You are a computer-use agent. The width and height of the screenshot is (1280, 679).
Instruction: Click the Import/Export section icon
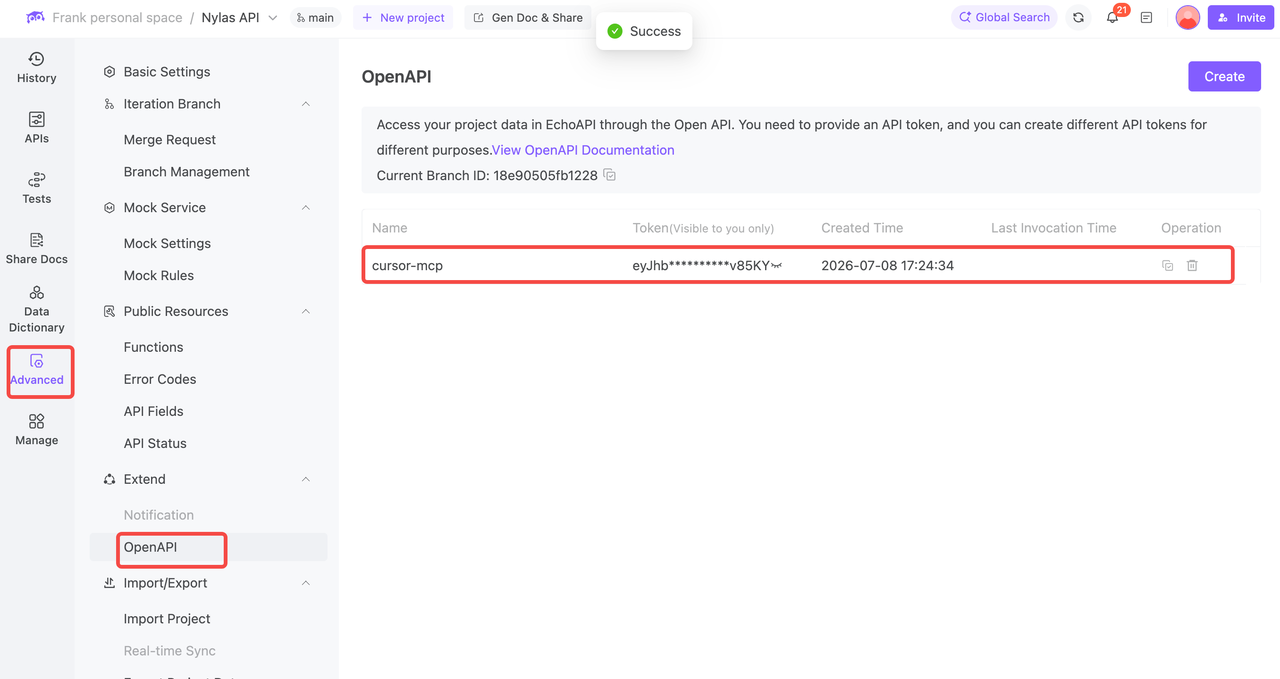tap(109, 583)
